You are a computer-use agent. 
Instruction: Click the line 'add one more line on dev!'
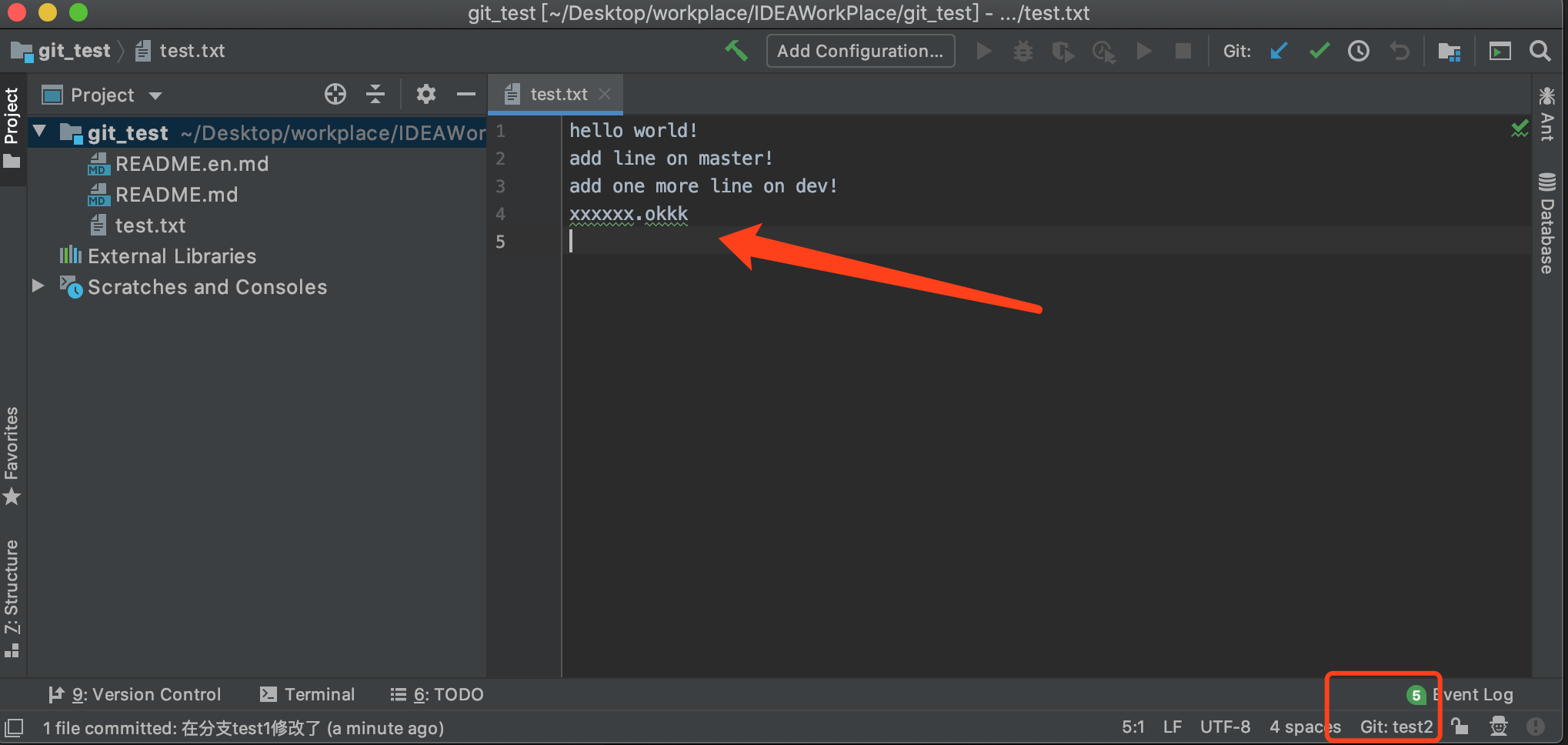coord(703,185)
